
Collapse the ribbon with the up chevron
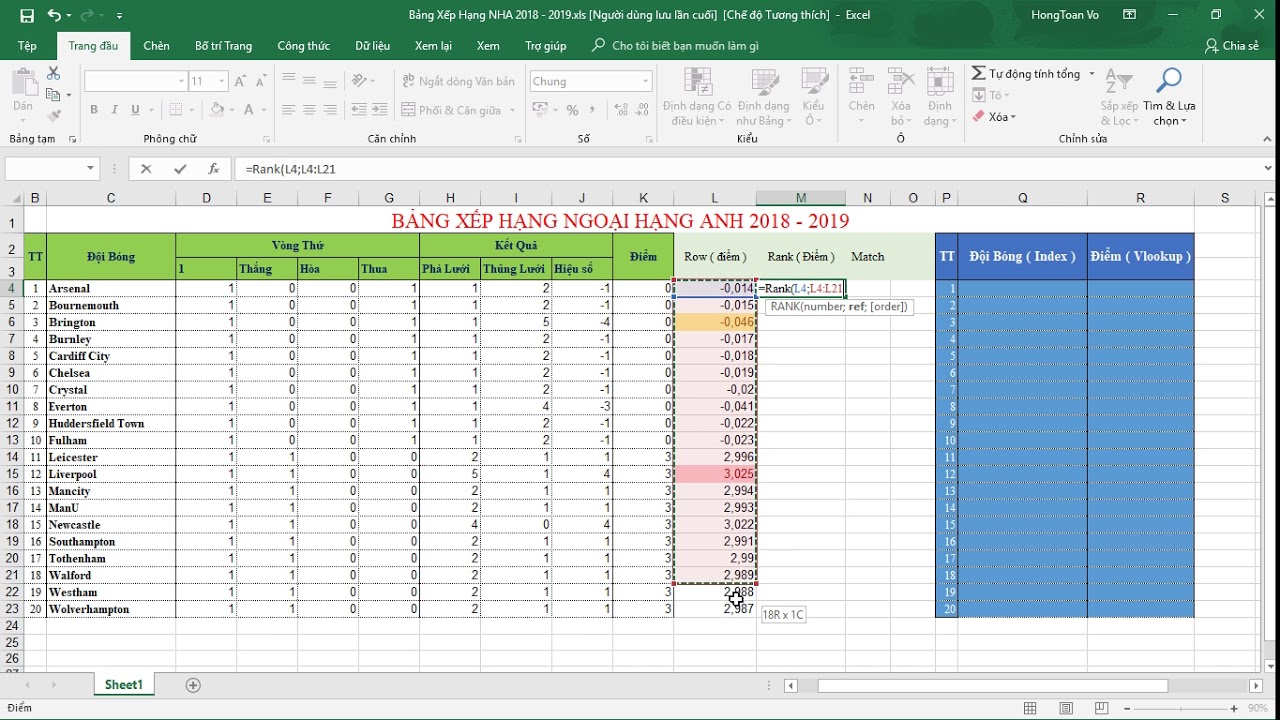[1267, 139]
